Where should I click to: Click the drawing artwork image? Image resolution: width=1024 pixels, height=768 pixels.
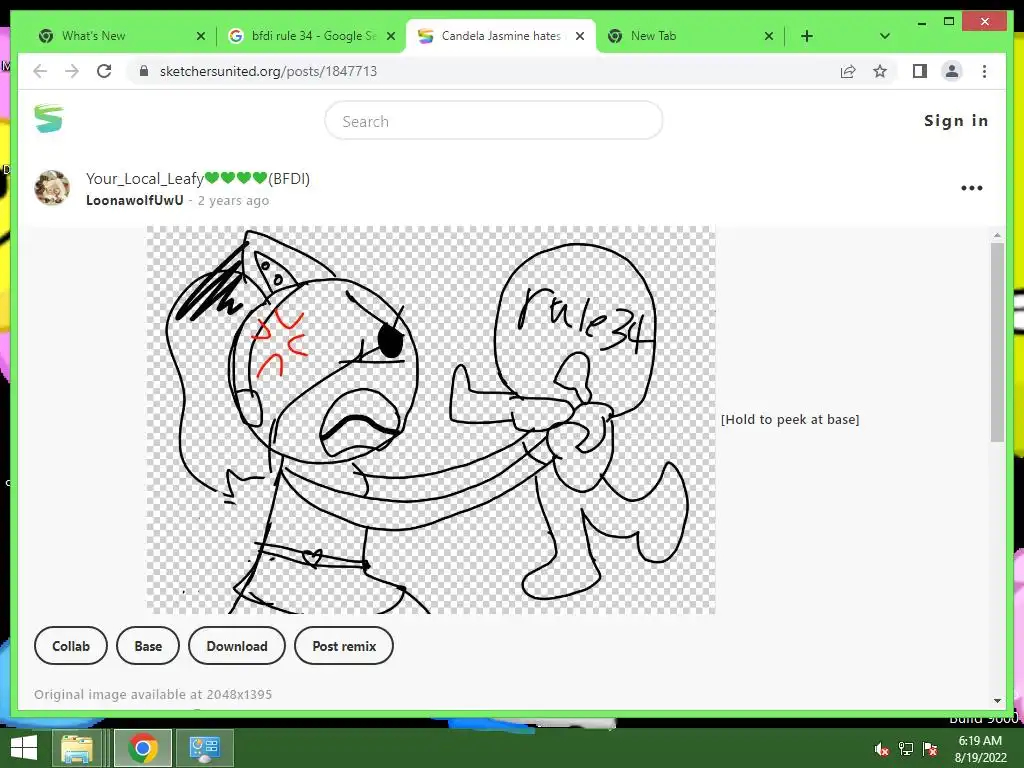(x=431, y=420)
